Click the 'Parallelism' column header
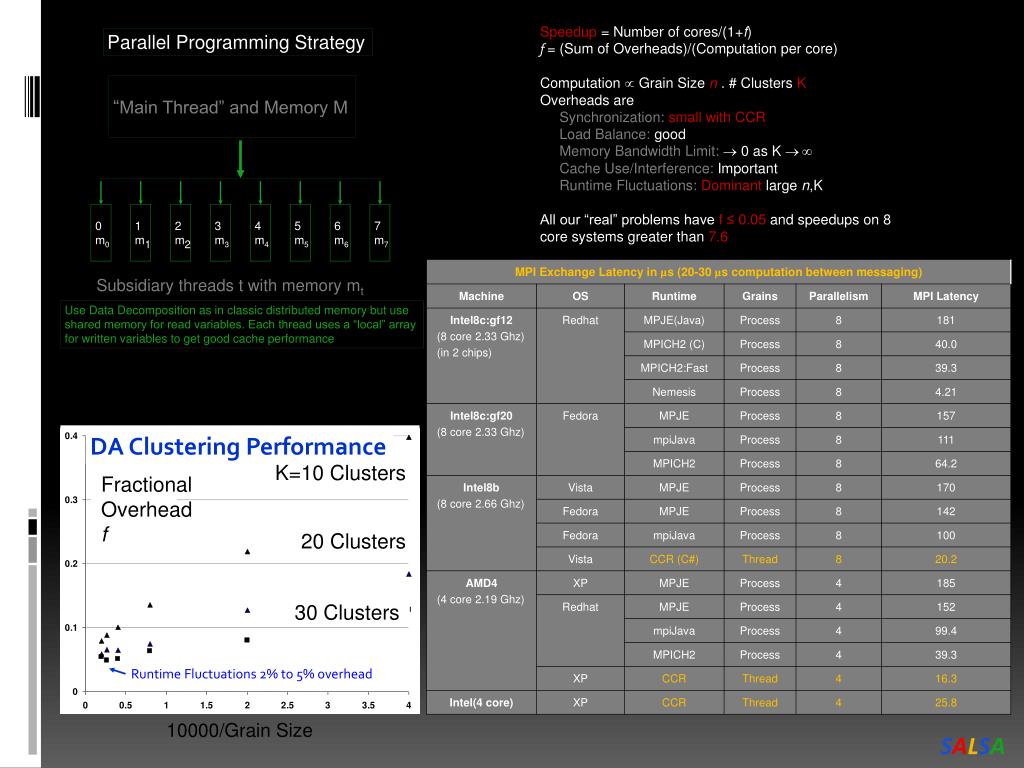The height and width of the screenshot is (768, 1024). [839, 296]
